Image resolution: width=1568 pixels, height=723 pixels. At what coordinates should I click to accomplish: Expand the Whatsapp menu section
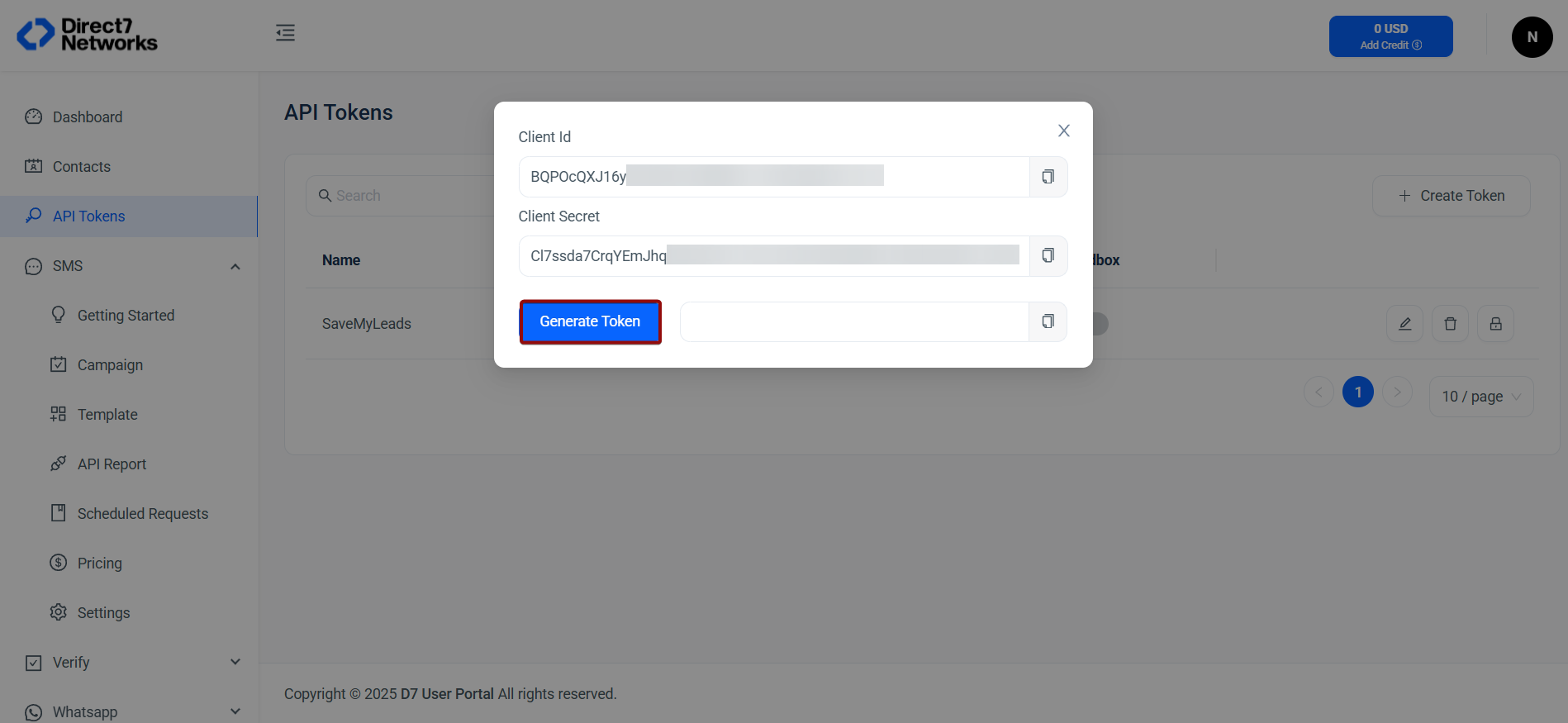point(235,711)
